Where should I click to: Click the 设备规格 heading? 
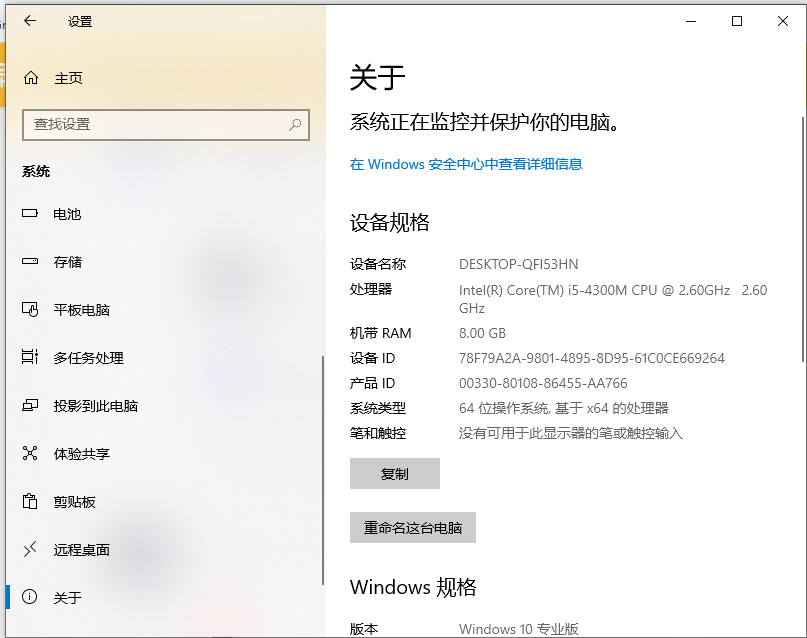pyautogui.click(x=390, y=222)
